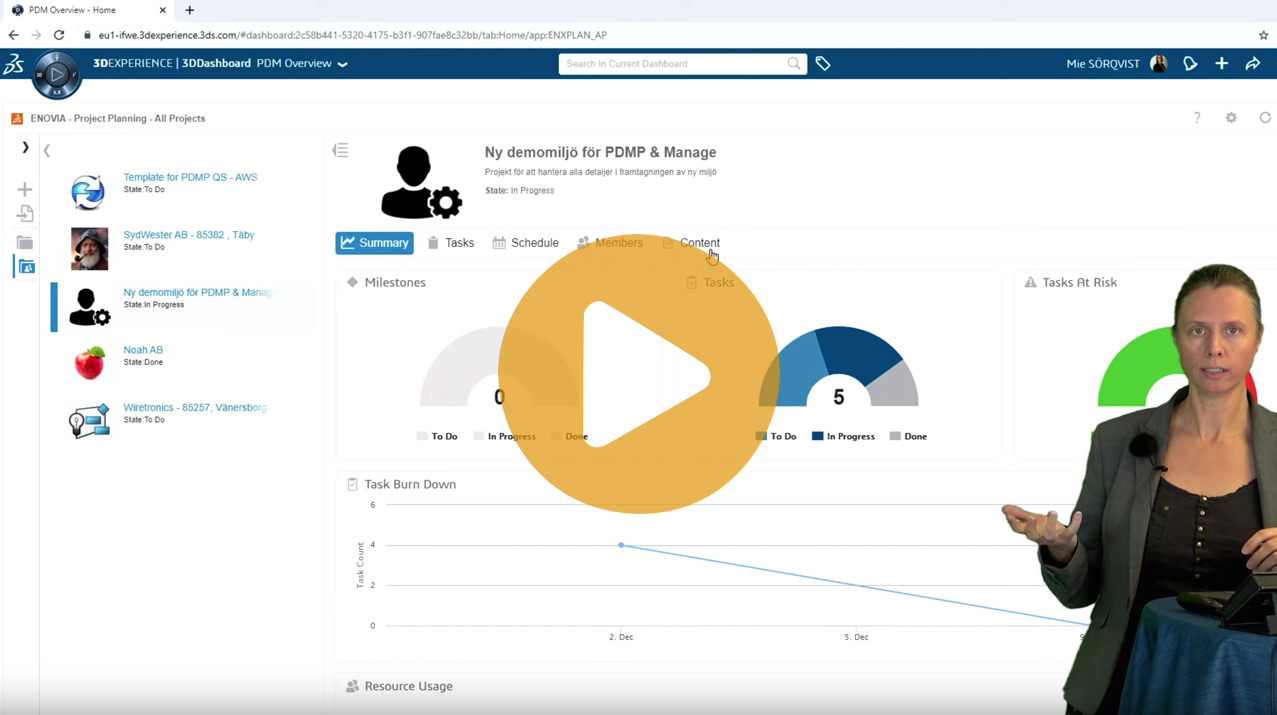Open the widget help question mark icon

[1197, 118]
